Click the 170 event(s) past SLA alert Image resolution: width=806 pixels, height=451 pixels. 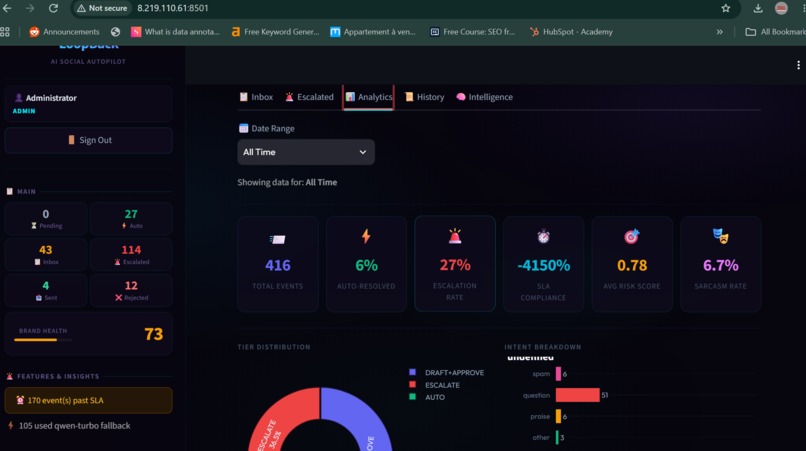tap(88, 400)
